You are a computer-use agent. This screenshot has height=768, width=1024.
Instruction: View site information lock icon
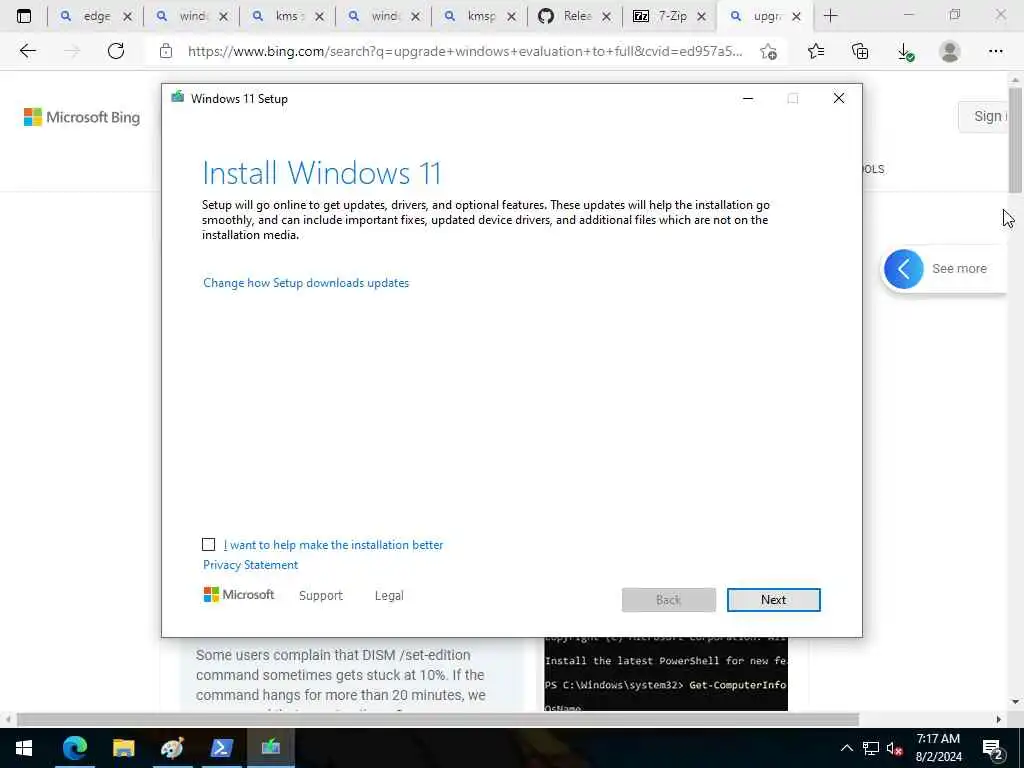pos(166,51)
